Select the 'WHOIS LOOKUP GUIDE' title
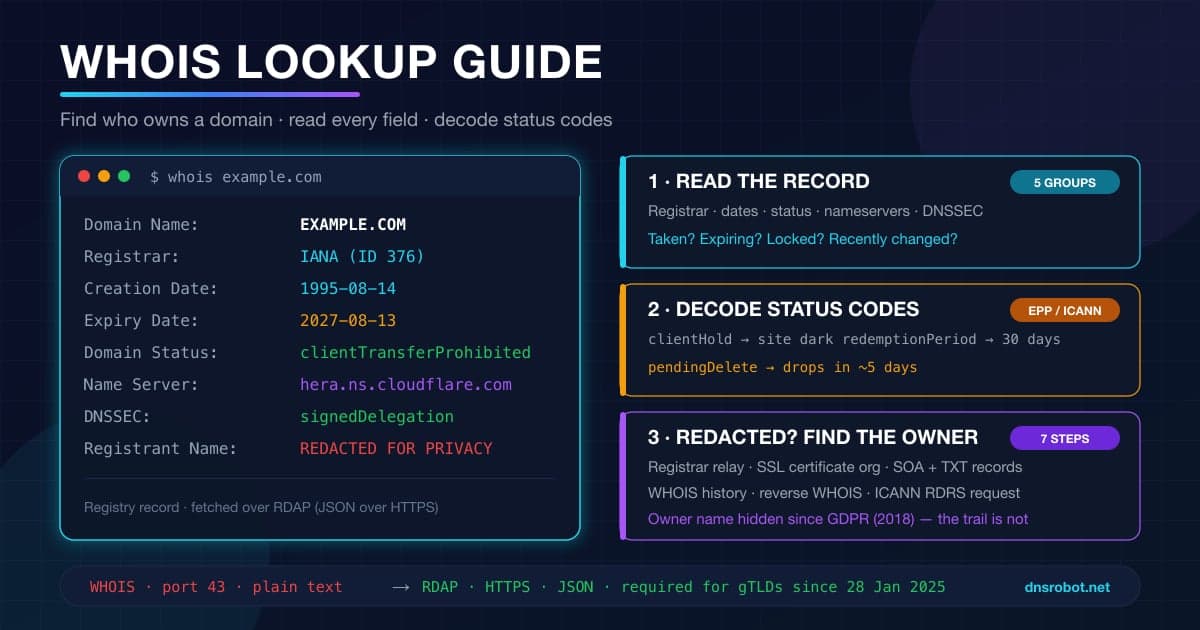 [331, 62]
